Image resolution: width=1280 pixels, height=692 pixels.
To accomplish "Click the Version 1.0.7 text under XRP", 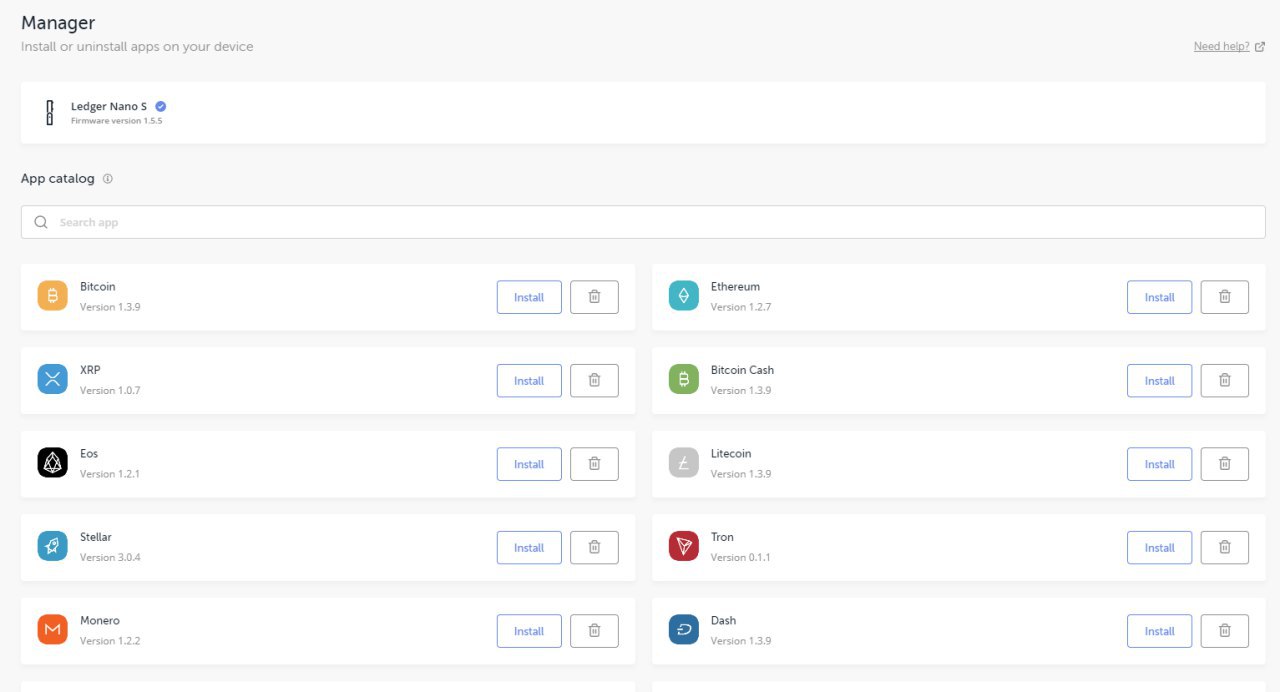I will [110, 390].
